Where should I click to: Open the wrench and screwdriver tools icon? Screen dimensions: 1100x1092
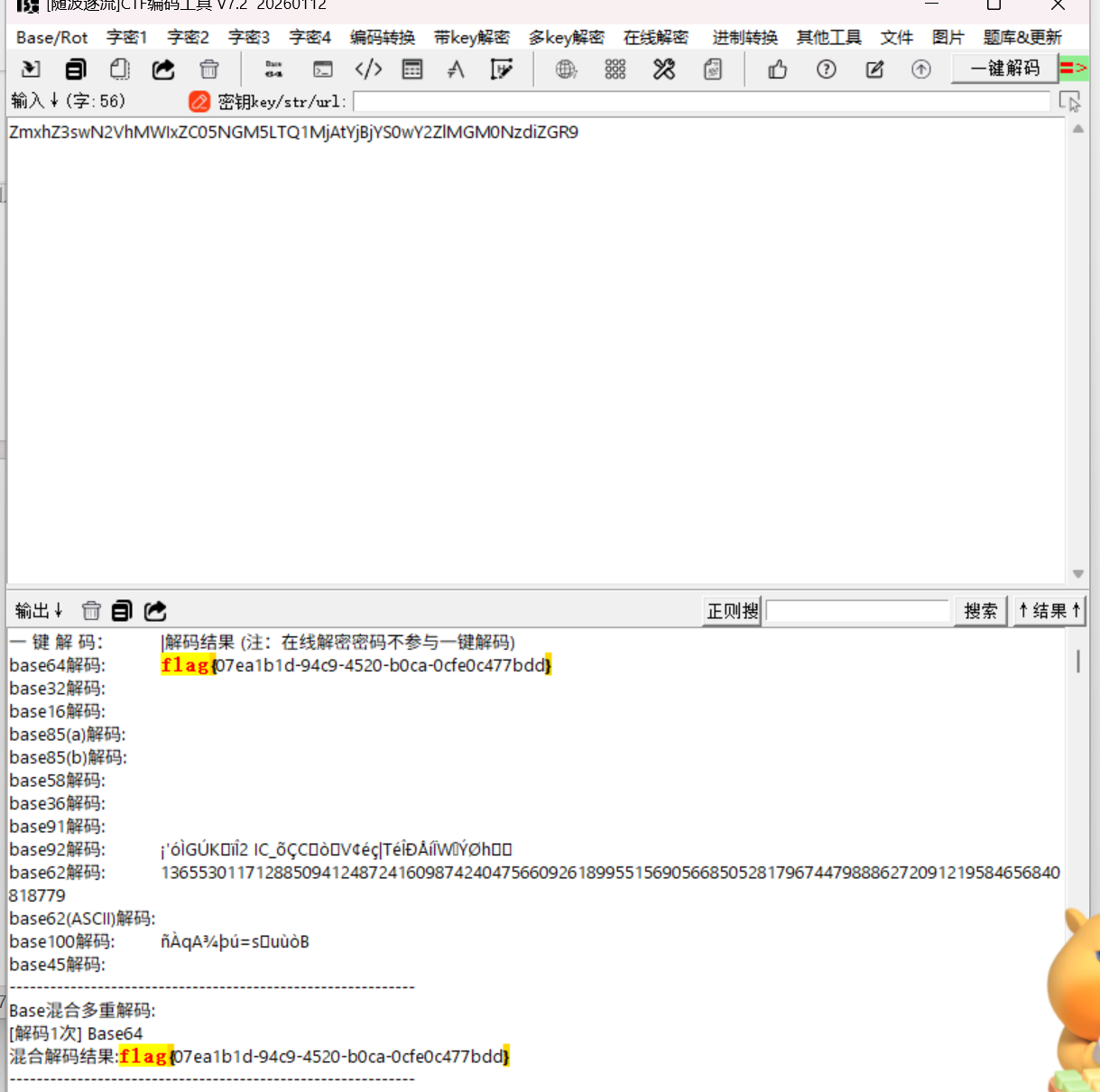click(x=664, y=69)
